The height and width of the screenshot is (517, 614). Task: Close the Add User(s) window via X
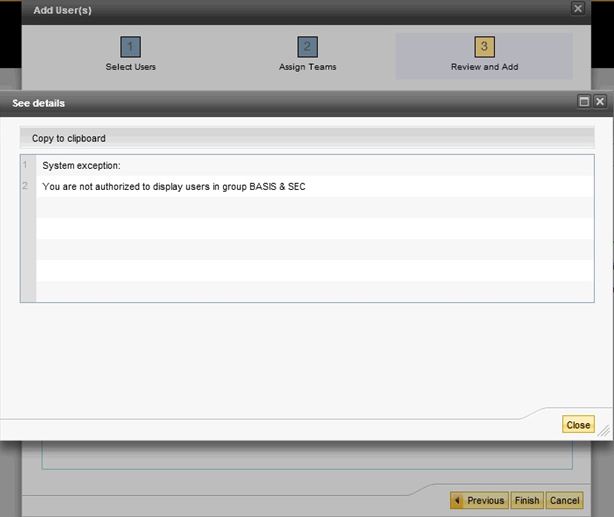click(x=578, y=9)
